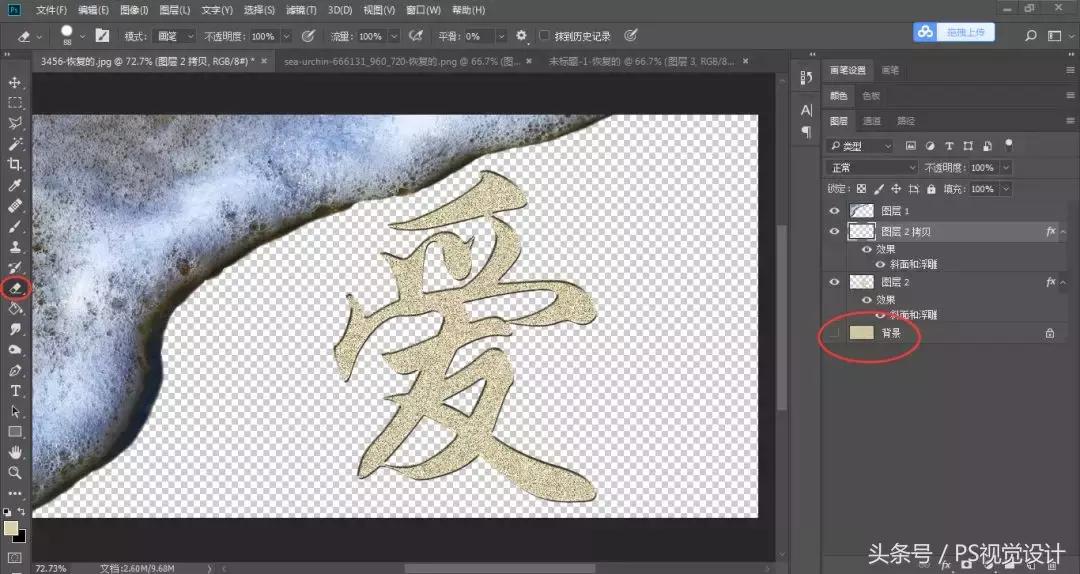Select the Path Selection tool
Viewport: 1080px width, 574px height.
click(14, 411)
